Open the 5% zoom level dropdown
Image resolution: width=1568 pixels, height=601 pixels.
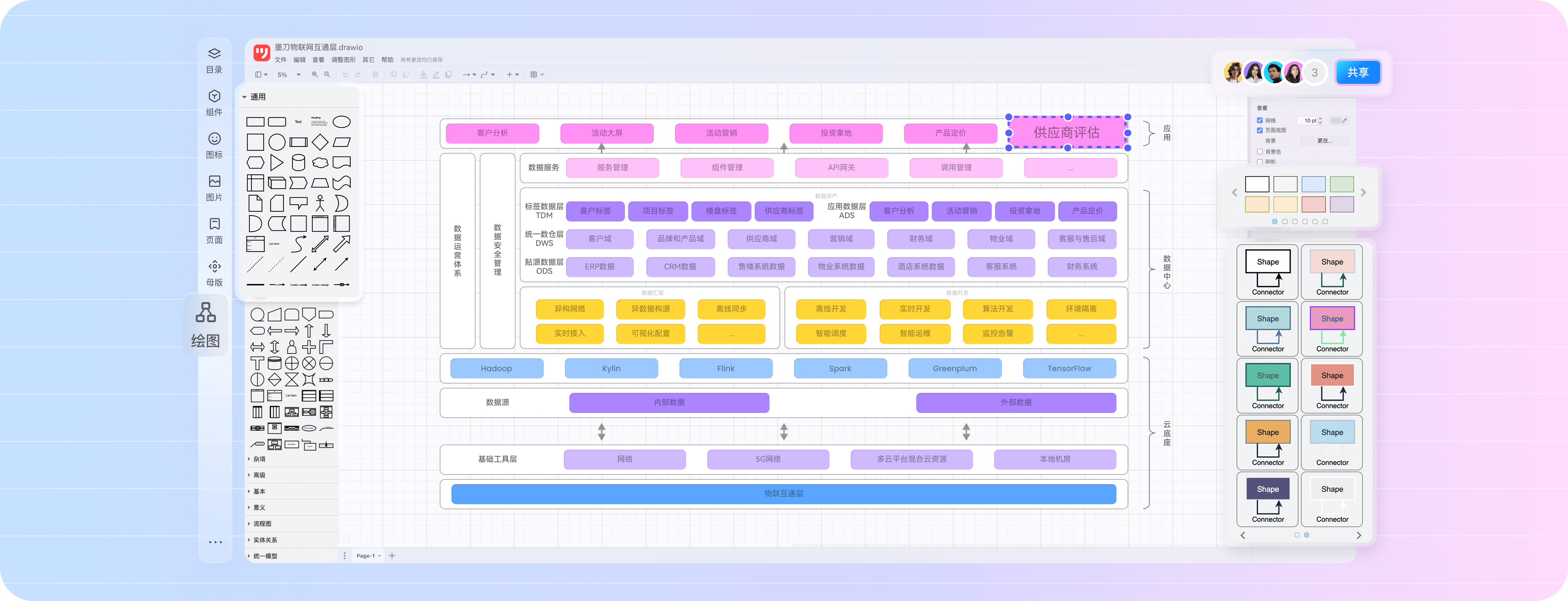(x=289, y=75)
